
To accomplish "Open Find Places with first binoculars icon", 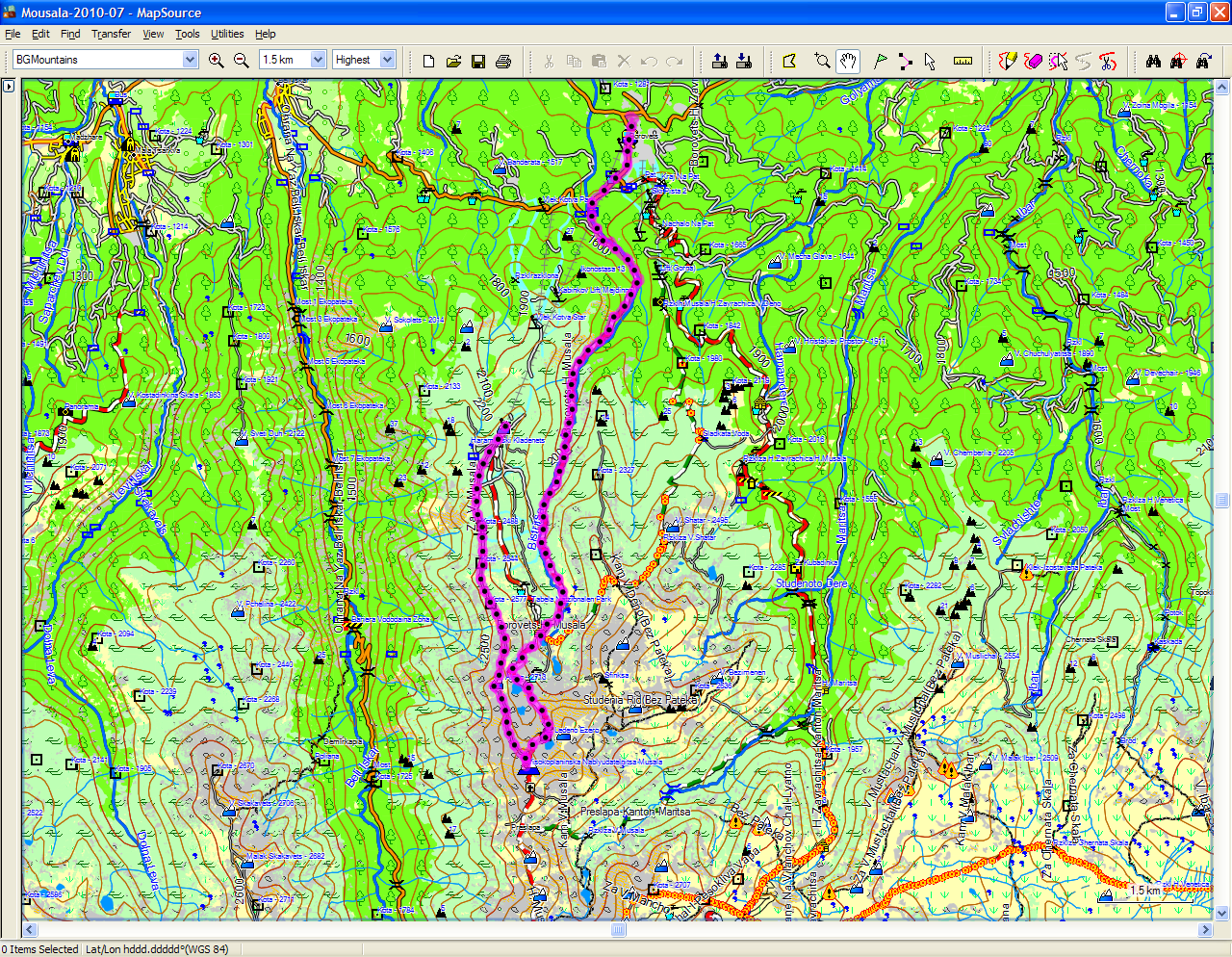I will tap(1153, 61).
